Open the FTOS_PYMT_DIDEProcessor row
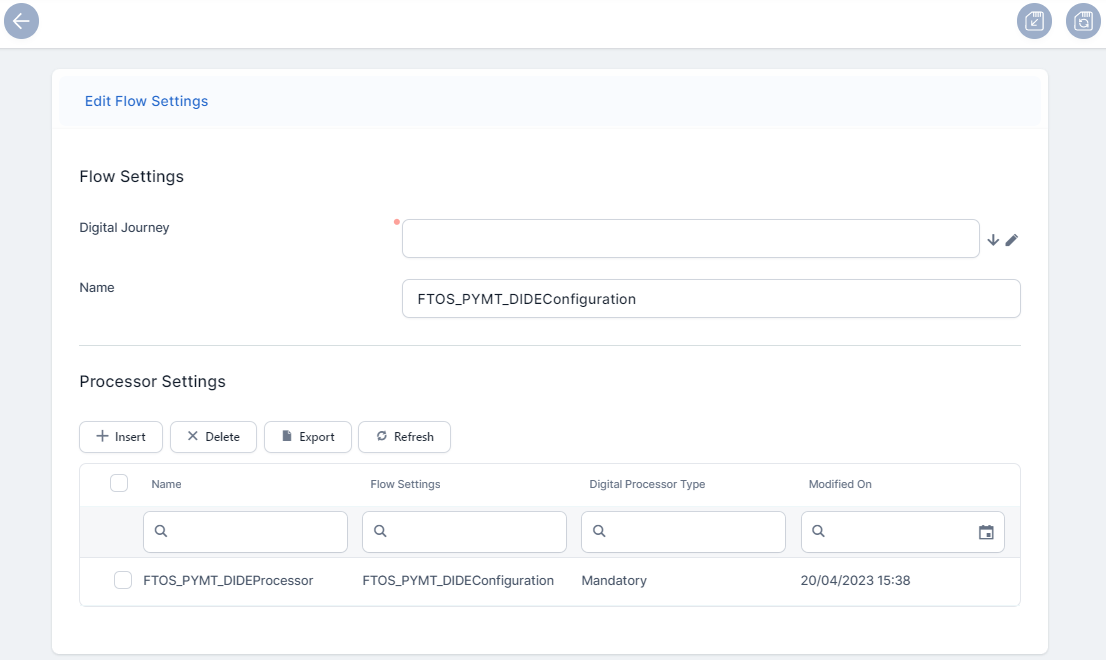 228,580
